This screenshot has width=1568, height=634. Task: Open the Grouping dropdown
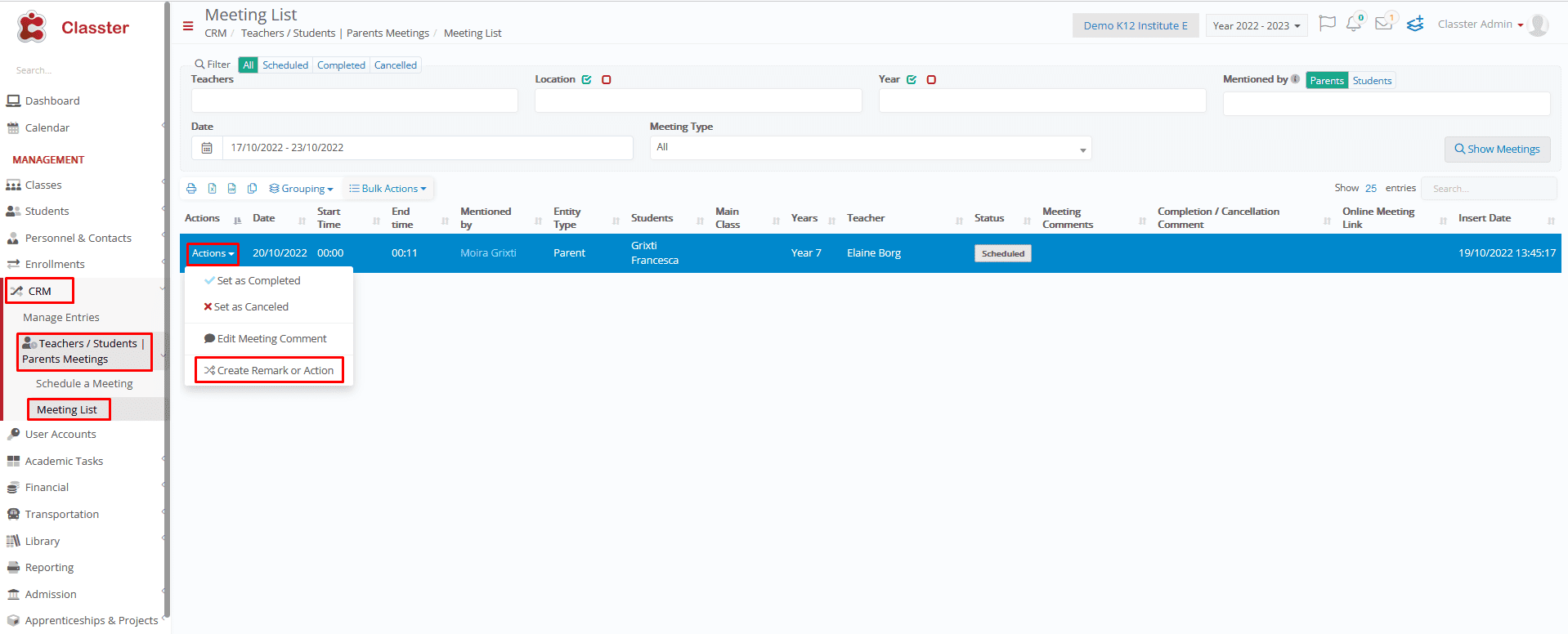tap(302, 189)
